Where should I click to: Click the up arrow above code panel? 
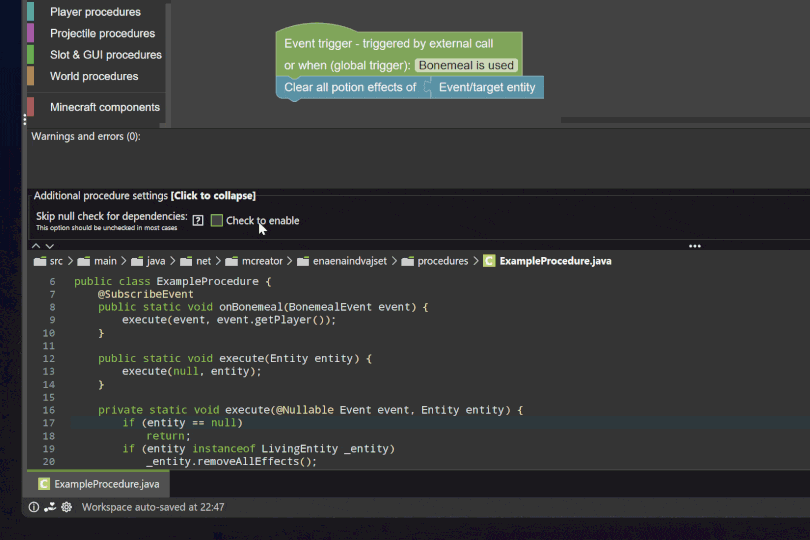(36, 246)
